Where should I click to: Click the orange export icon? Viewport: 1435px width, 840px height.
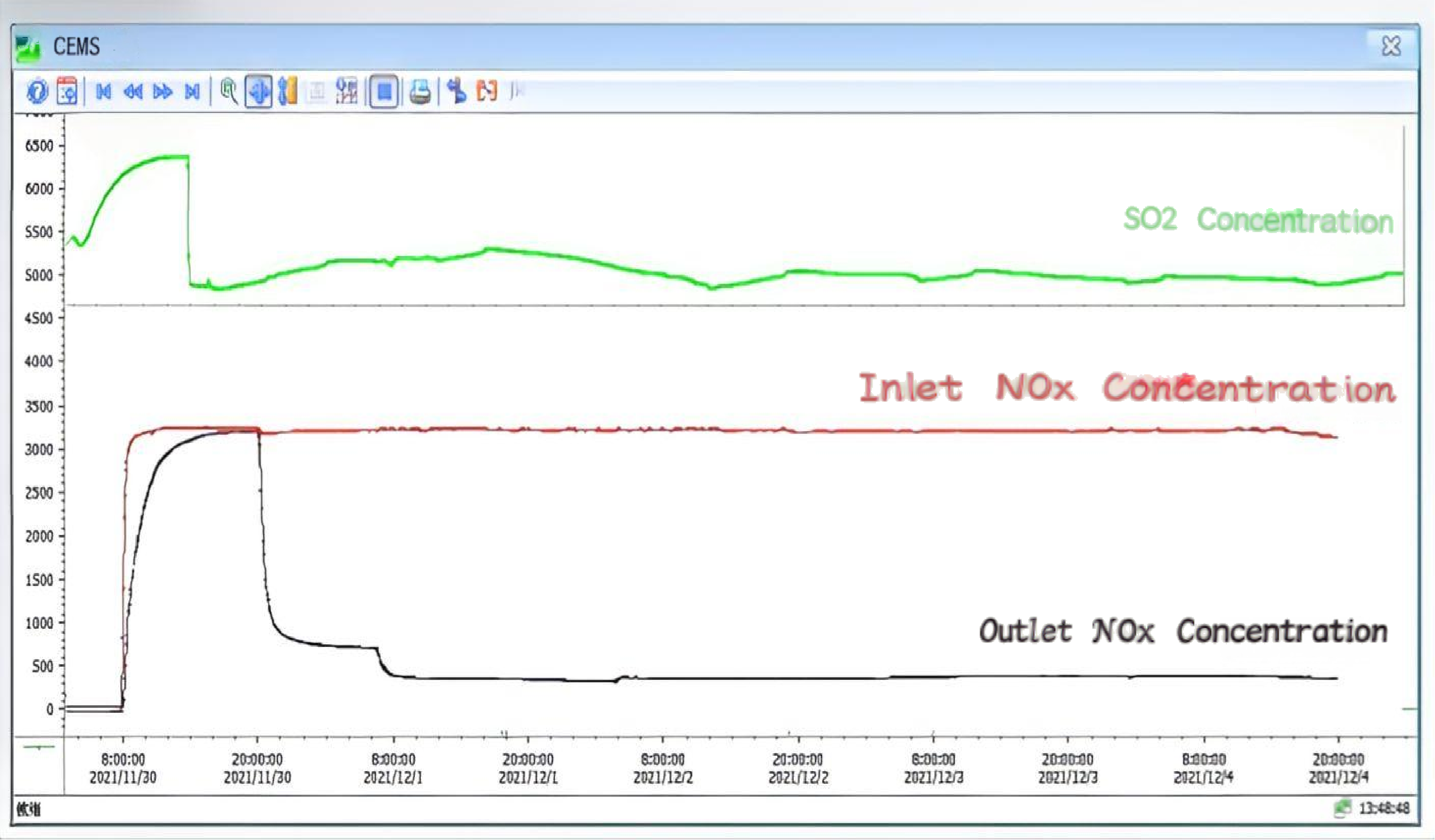487,91
